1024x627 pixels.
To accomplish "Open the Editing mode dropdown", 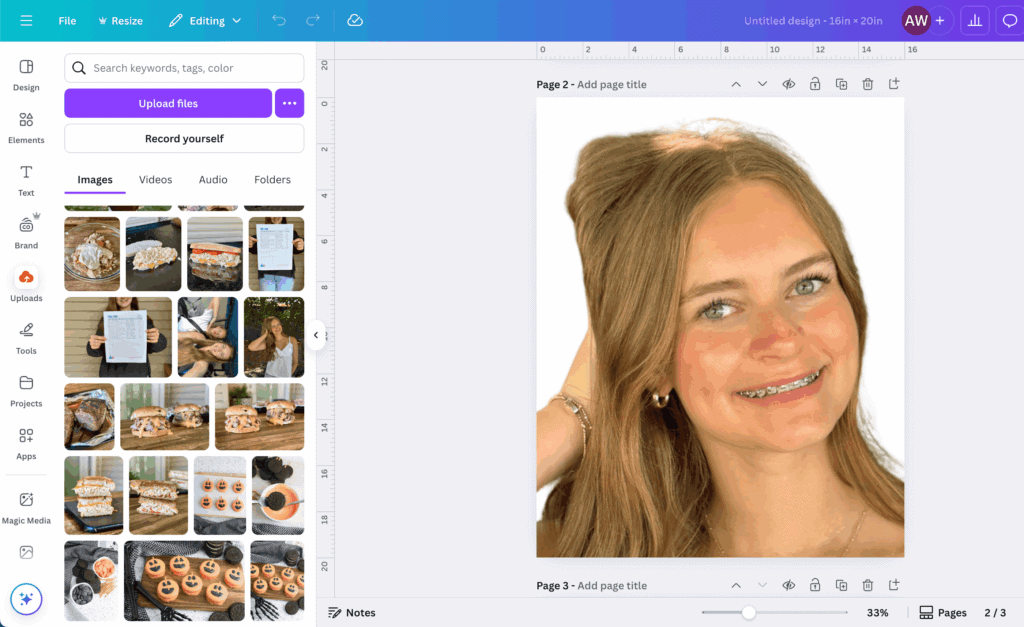I will 205,20.
